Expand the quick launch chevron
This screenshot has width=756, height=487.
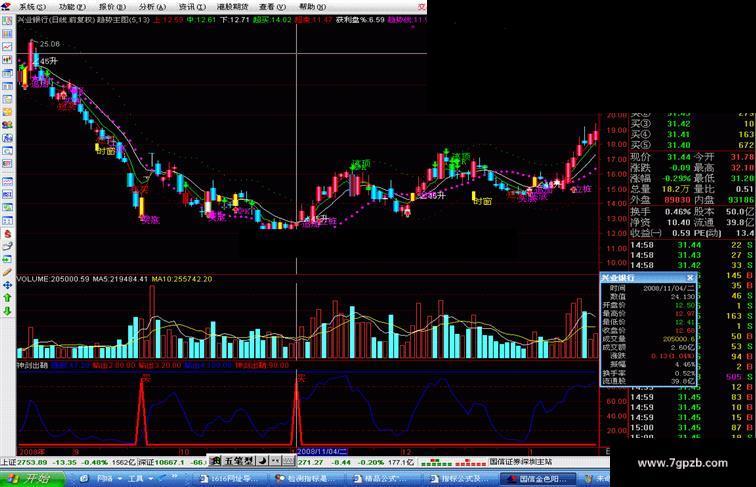point(174,478)
